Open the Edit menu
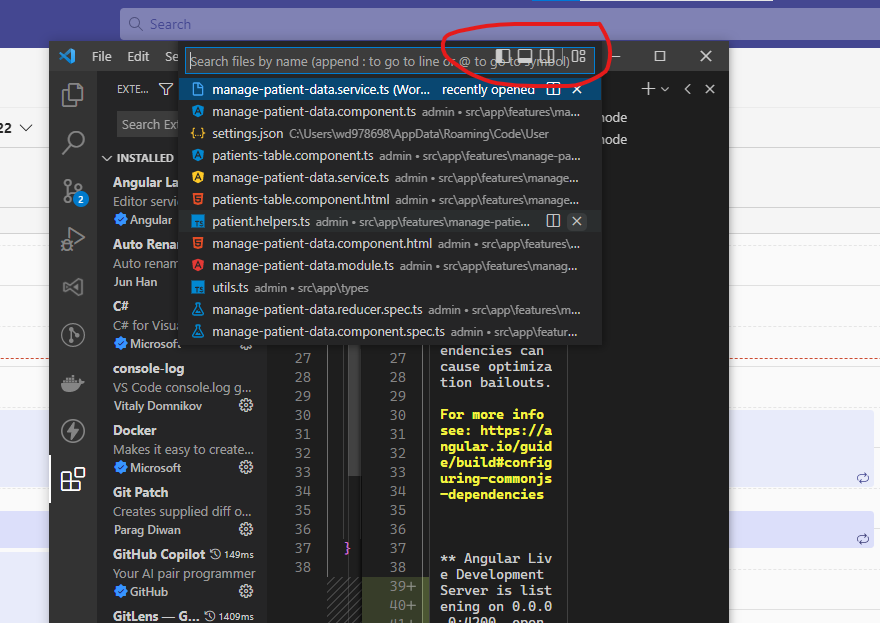Image resolution: width=880 pixels, height=623 pixels. [138, 57]
